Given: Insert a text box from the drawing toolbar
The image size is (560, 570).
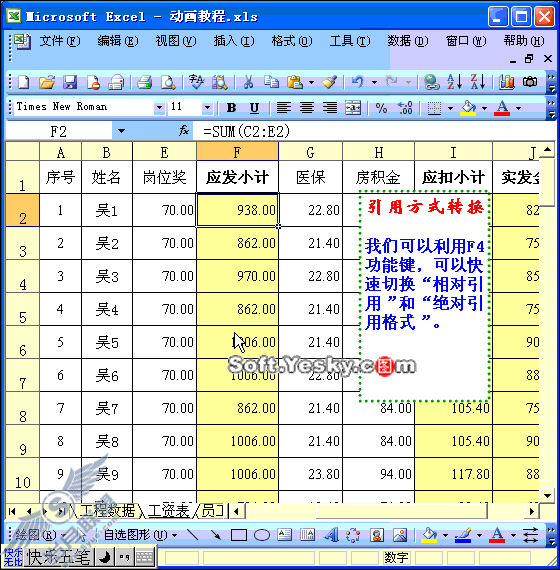Looking at the screenshot, I should tap(285, 535).
